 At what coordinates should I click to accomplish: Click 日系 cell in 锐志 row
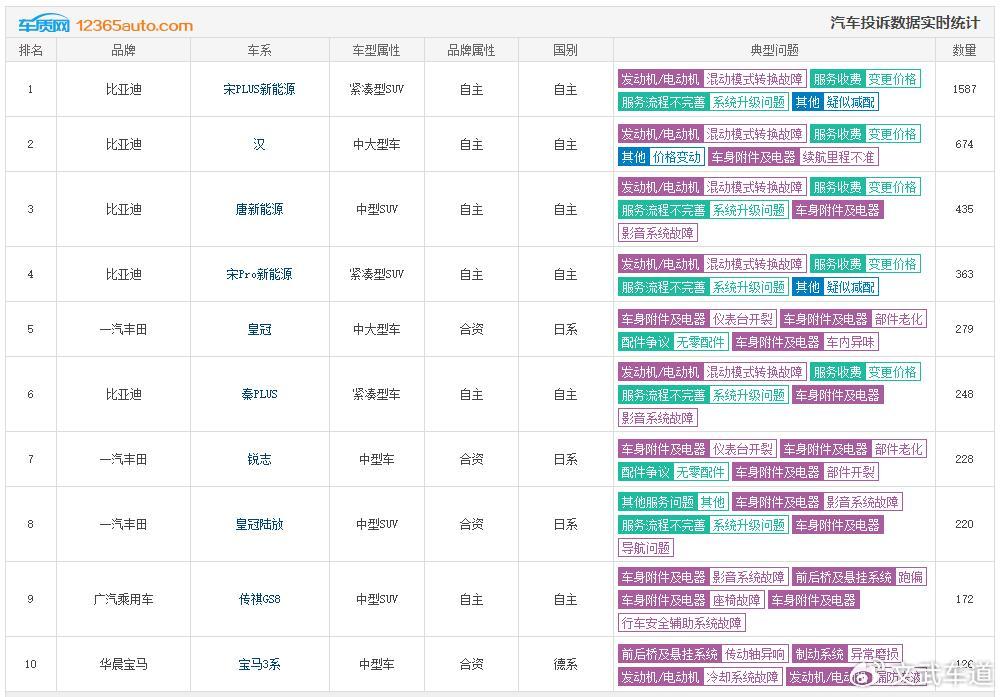tap(565, 459)
